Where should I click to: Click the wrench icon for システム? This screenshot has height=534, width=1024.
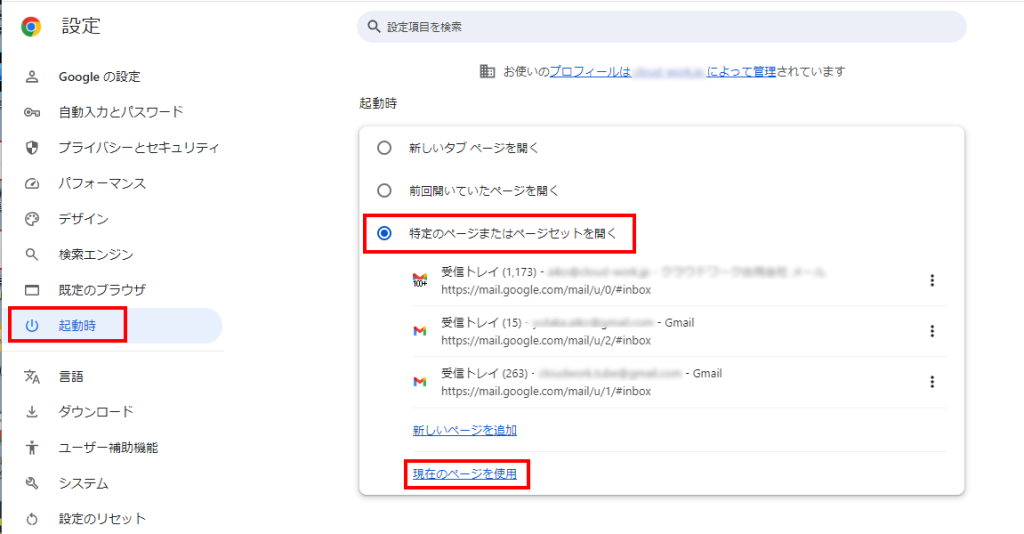tap(32, 483)
